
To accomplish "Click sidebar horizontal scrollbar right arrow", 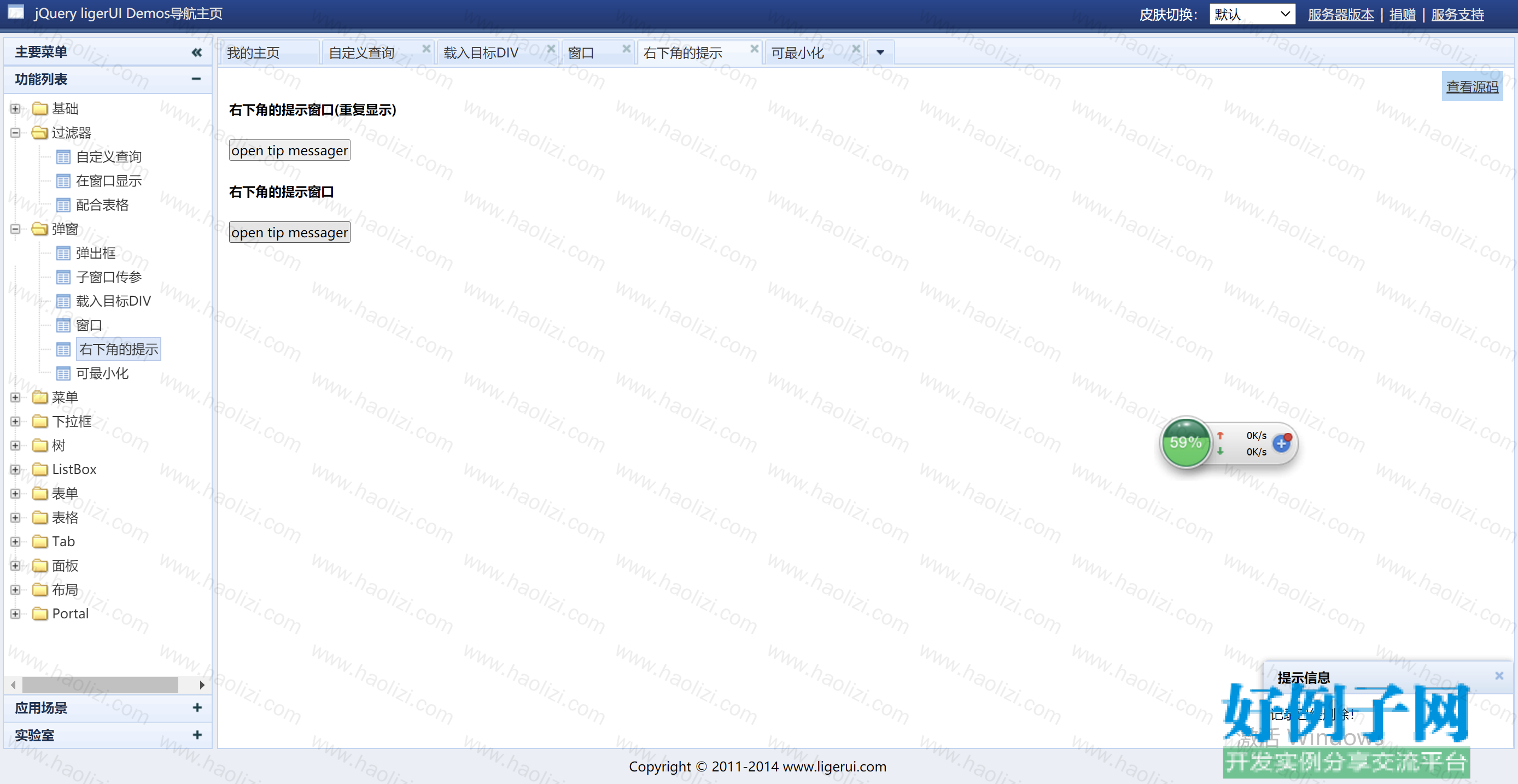I will [202, 684].
